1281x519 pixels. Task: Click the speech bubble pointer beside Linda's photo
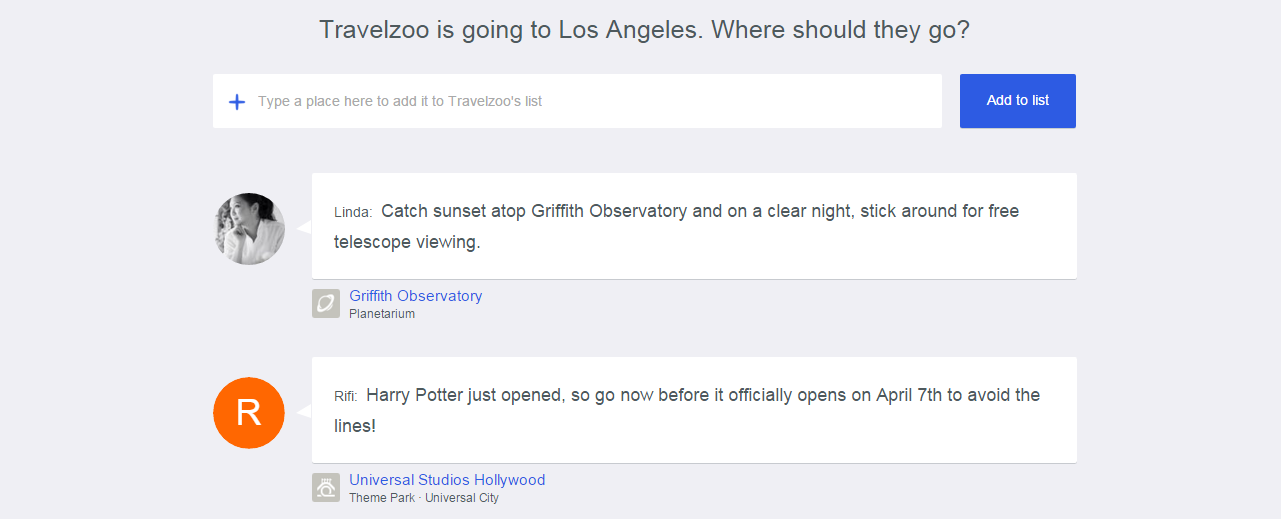(x=305, y=228)
